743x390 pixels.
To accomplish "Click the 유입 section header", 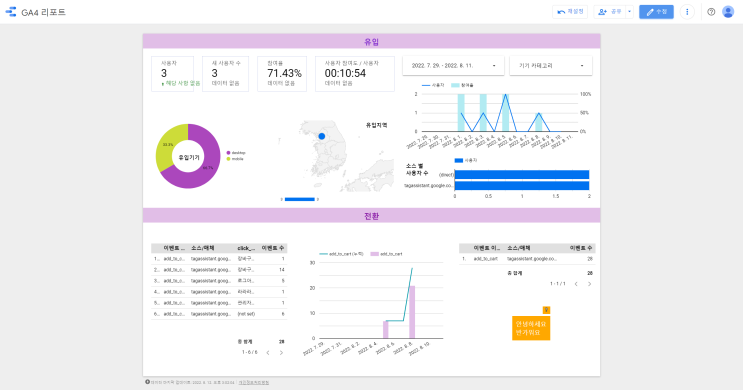I will (372, 42).
